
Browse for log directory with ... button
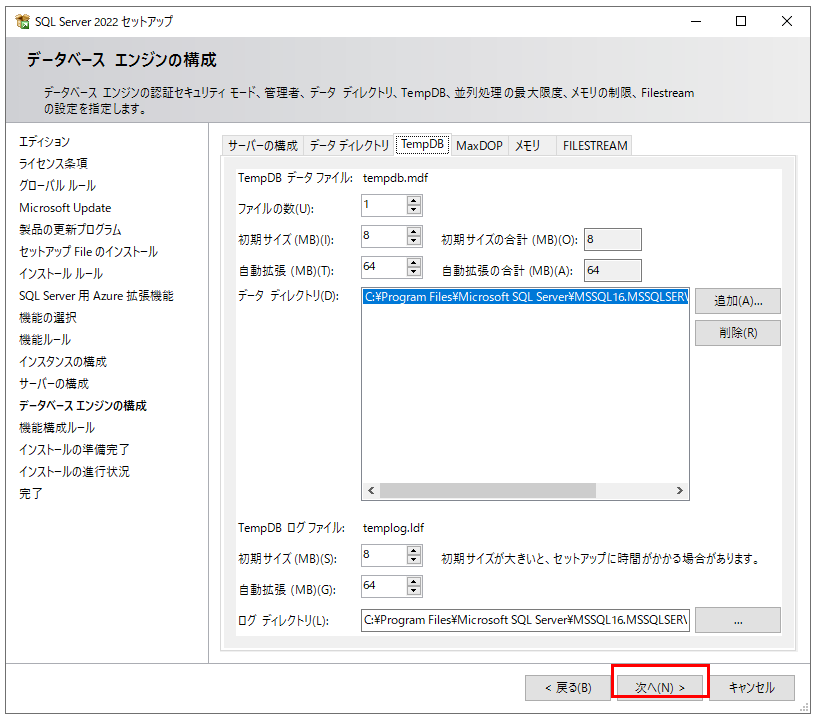(x=738, y=621)
